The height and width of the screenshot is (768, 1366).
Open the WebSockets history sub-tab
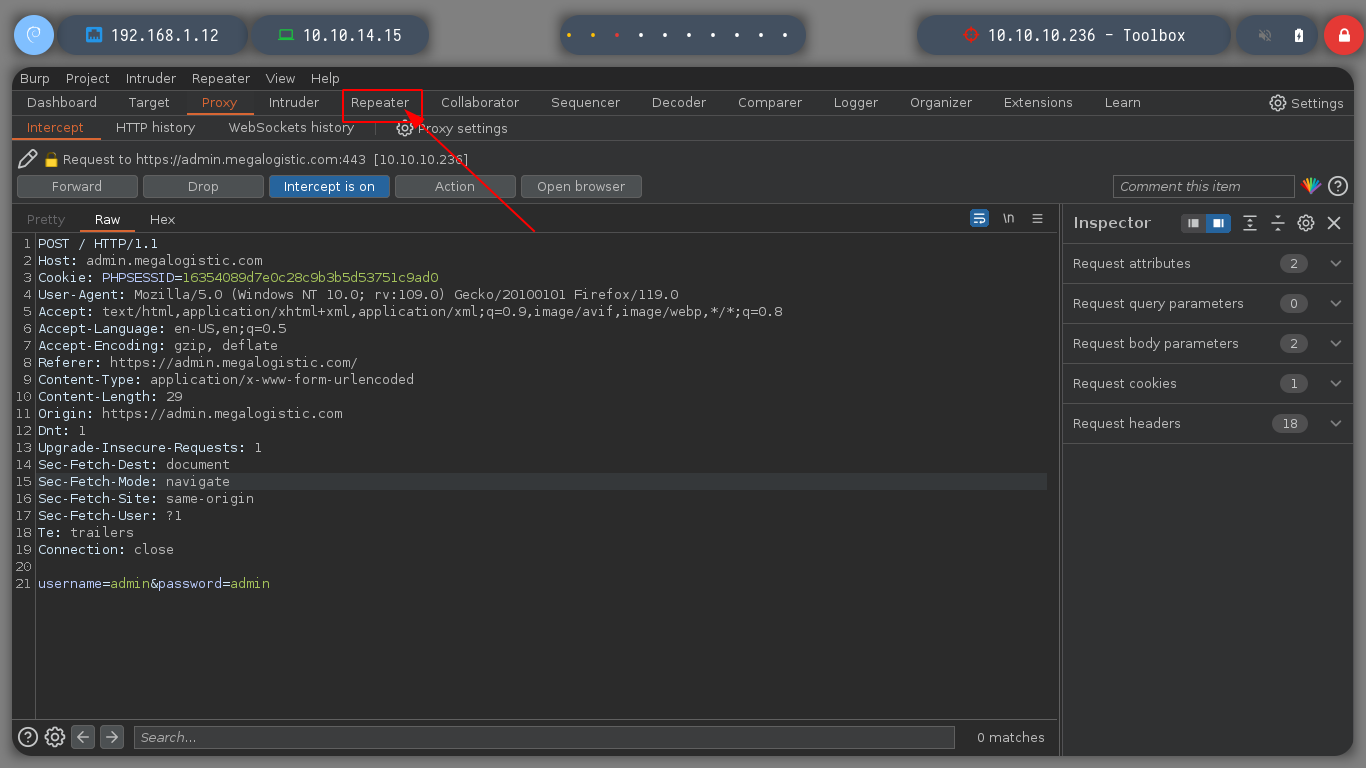coord(291,128)
